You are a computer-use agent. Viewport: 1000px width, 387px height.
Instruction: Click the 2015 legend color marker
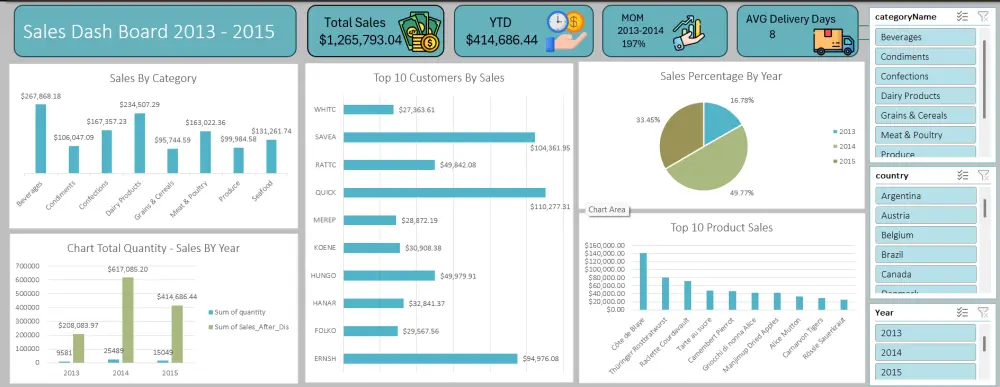coord(835,161)
